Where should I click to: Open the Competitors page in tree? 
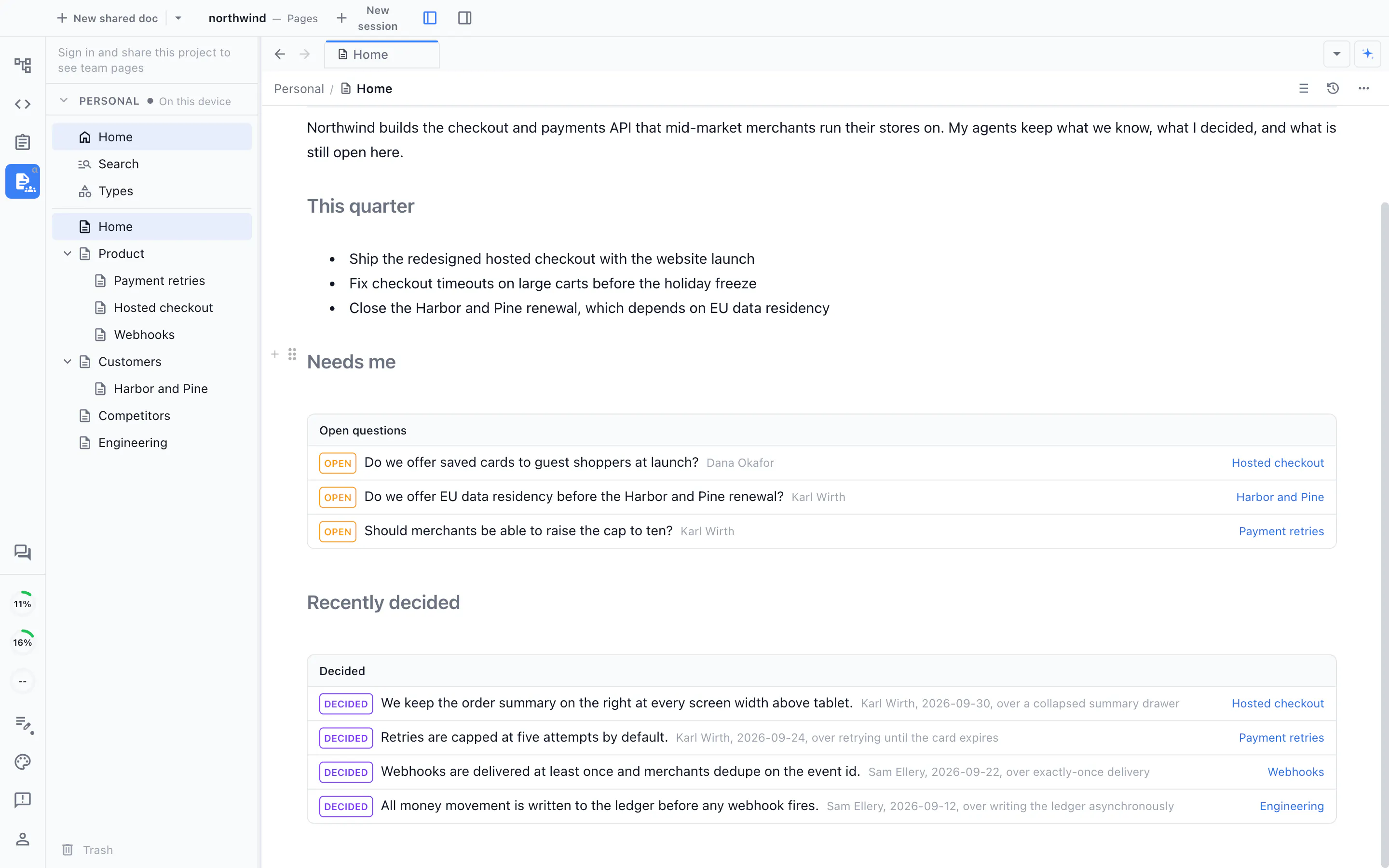click(151, 415)
